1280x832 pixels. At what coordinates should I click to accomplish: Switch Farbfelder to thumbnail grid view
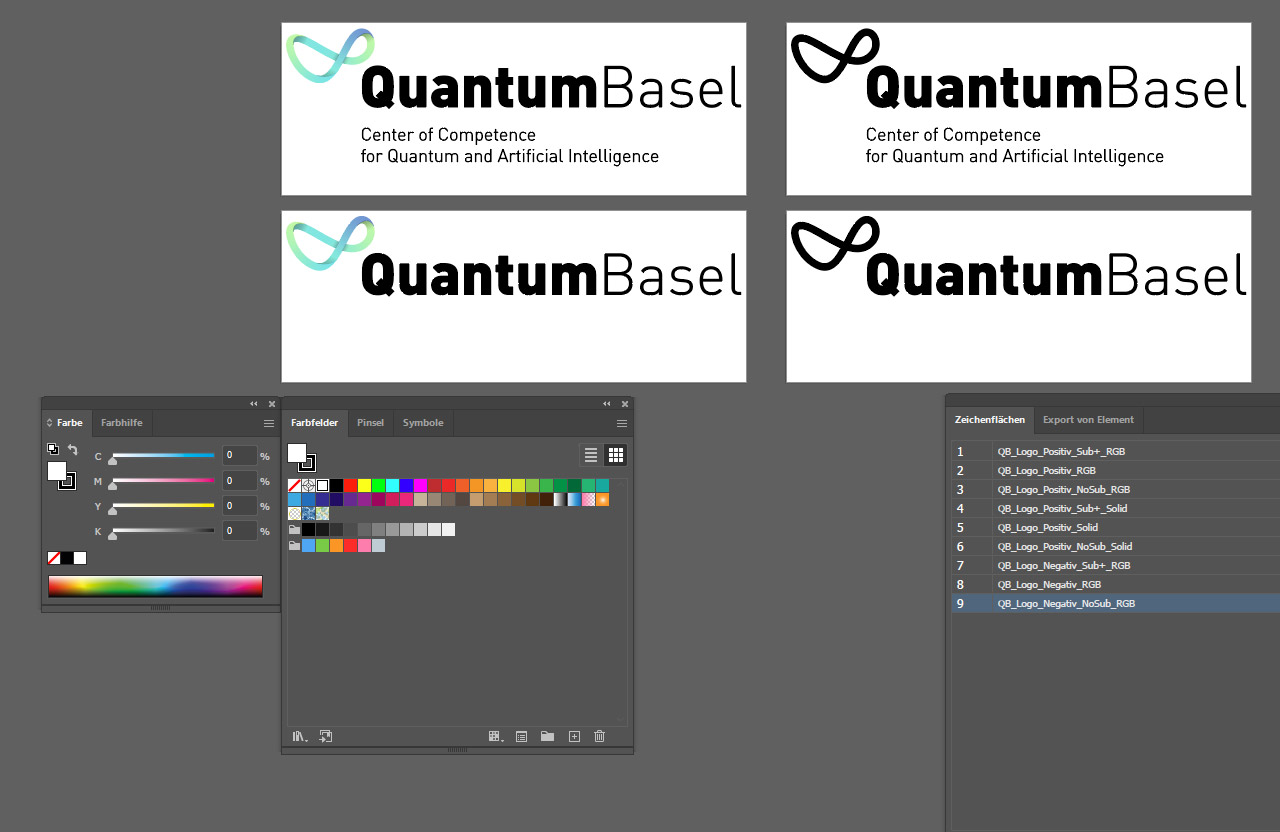coord(615,454)
